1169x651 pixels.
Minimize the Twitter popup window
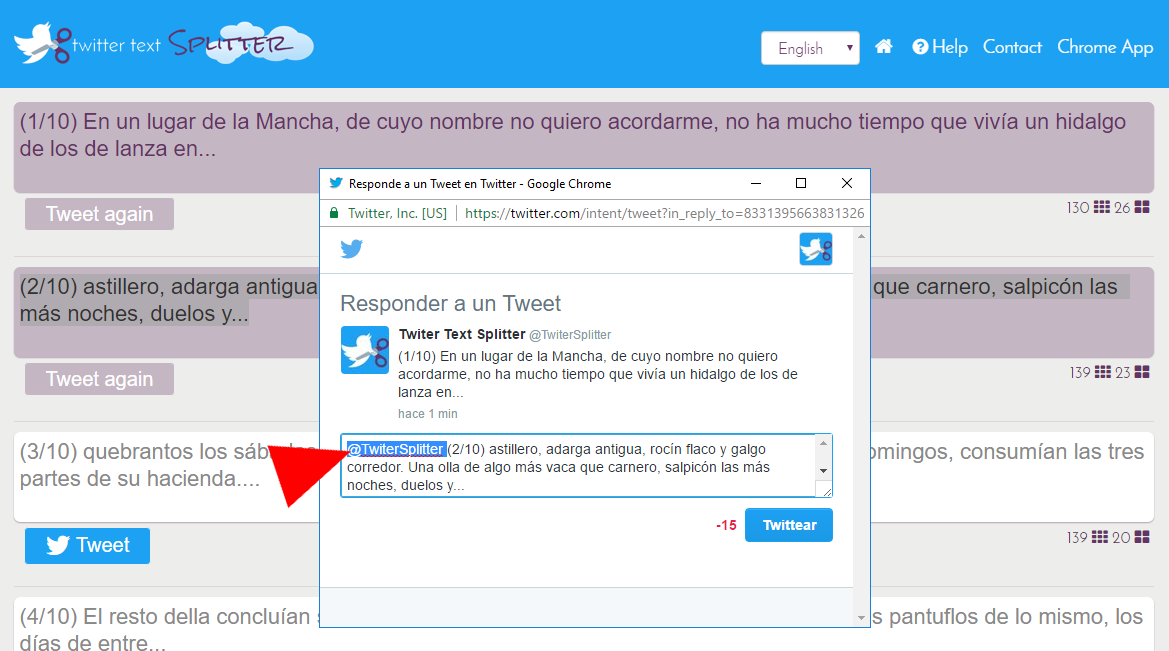pos(755,183)
